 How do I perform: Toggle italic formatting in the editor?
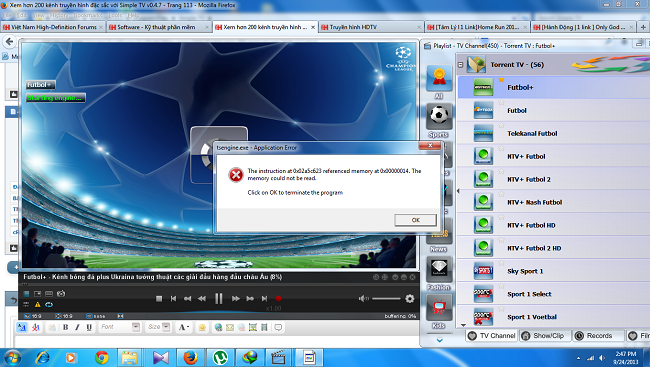[77, 327]
